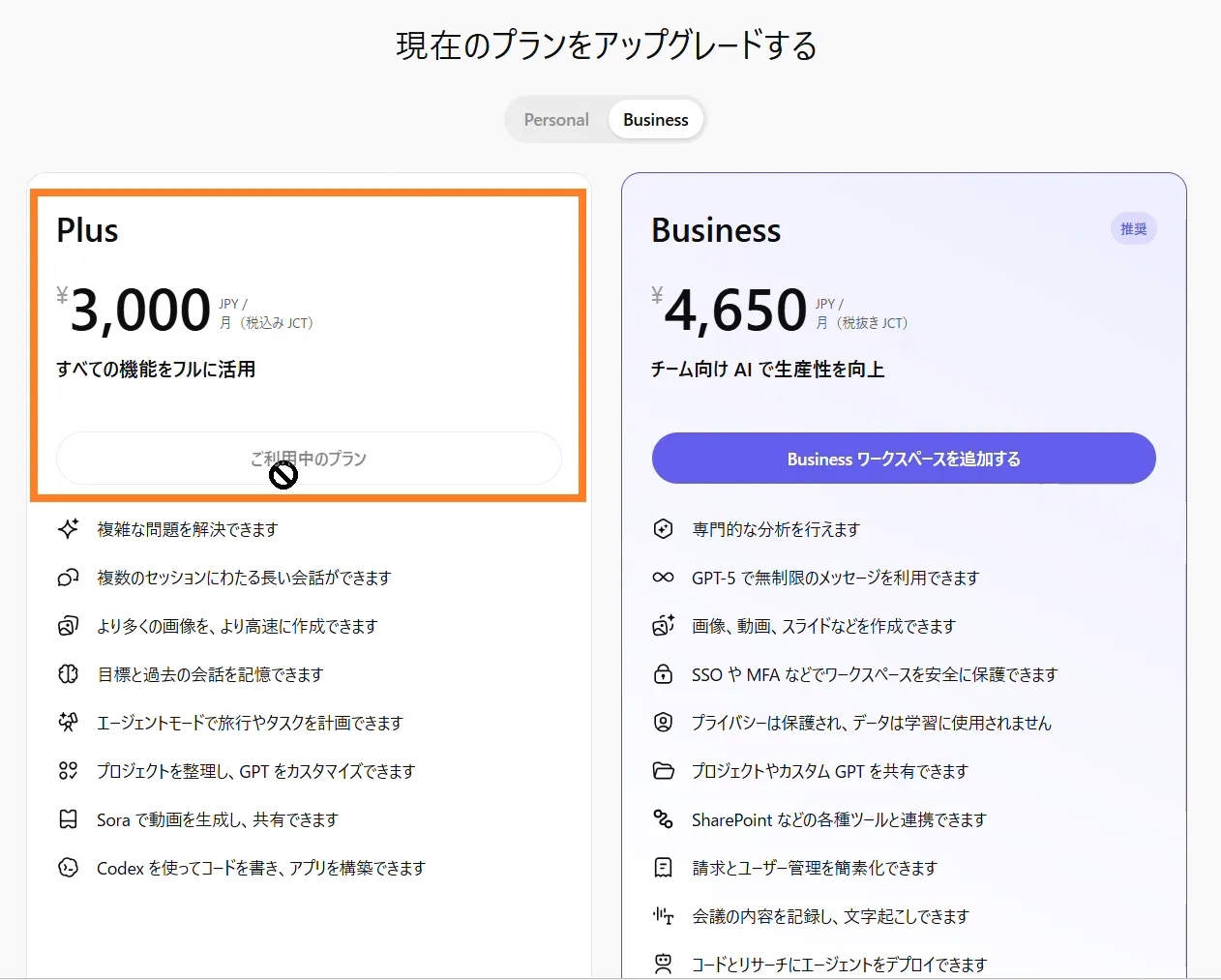Click the infinity icon beside GPT-5 unlimited messages
The width and height of the screenshot is (1221, 980).
click(663, 578)
